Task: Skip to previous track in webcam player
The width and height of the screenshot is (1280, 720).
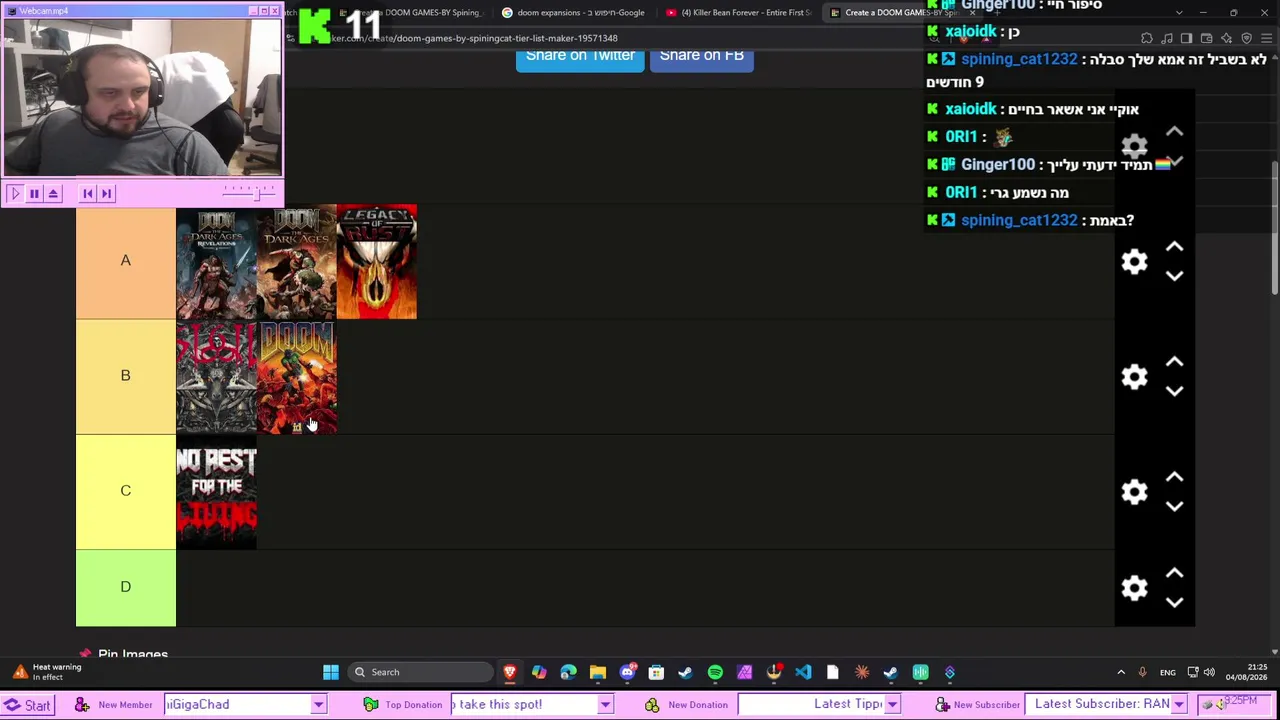Action: 88,193
